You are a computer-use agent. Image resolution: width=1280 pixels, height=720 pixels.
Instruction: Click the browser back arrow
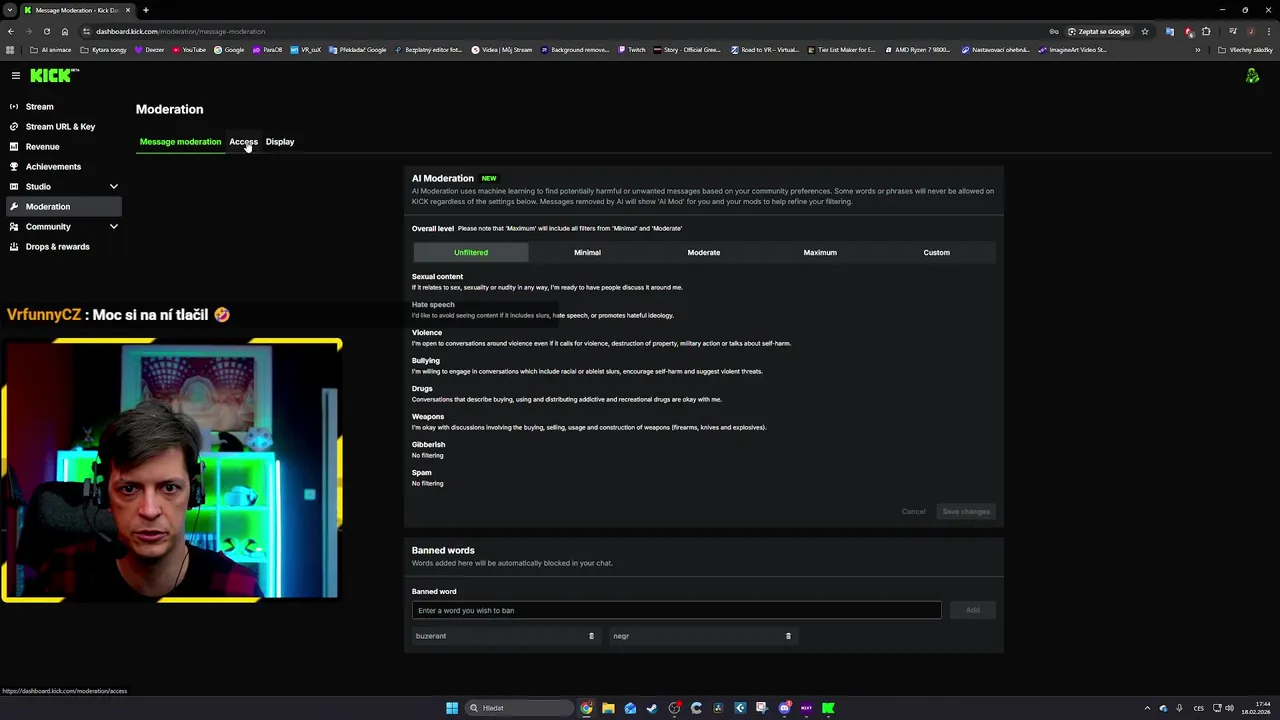coord(10,31)
